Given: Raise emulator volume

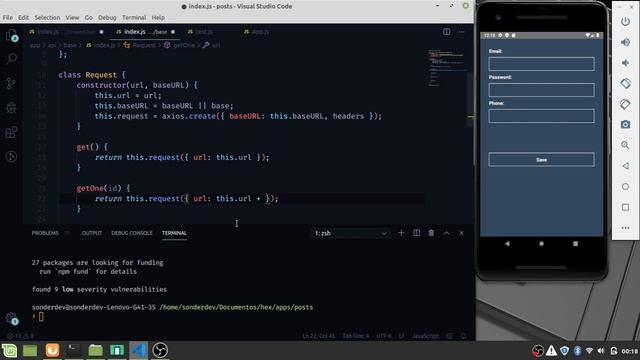Looking at the screenshot, I should click(625, 42).
